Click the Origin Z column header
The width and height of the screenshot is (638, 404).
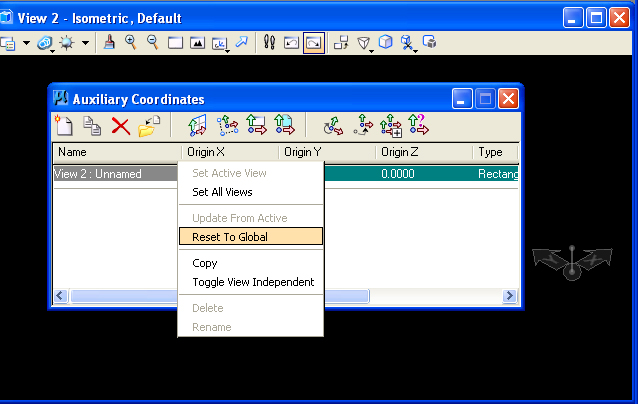(x=424, y=152)
